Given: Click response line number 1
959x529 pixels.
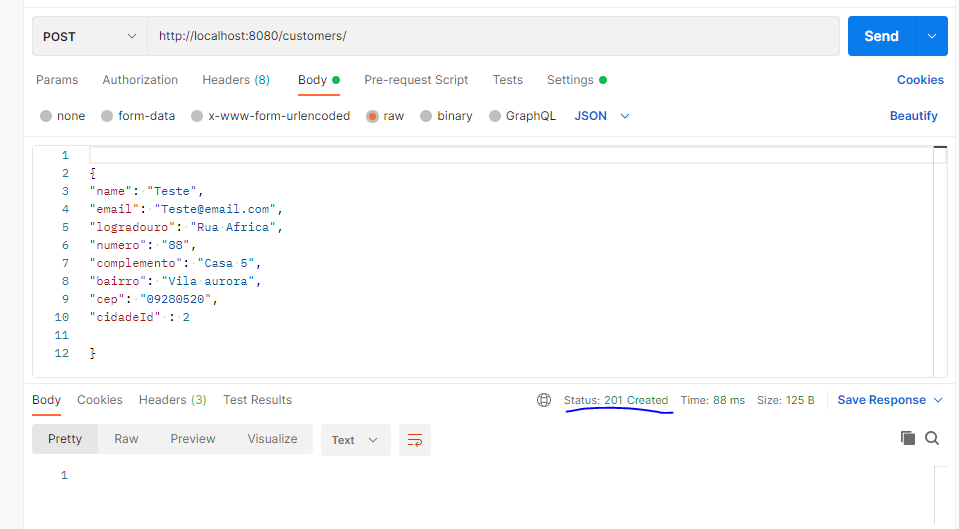Looking at the screenshot, I should pos(64,475).
